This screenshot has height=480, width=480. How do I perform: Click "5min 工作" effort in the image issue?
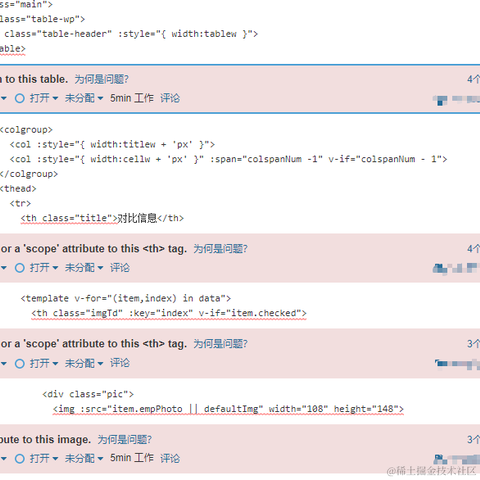coord(132,459)
